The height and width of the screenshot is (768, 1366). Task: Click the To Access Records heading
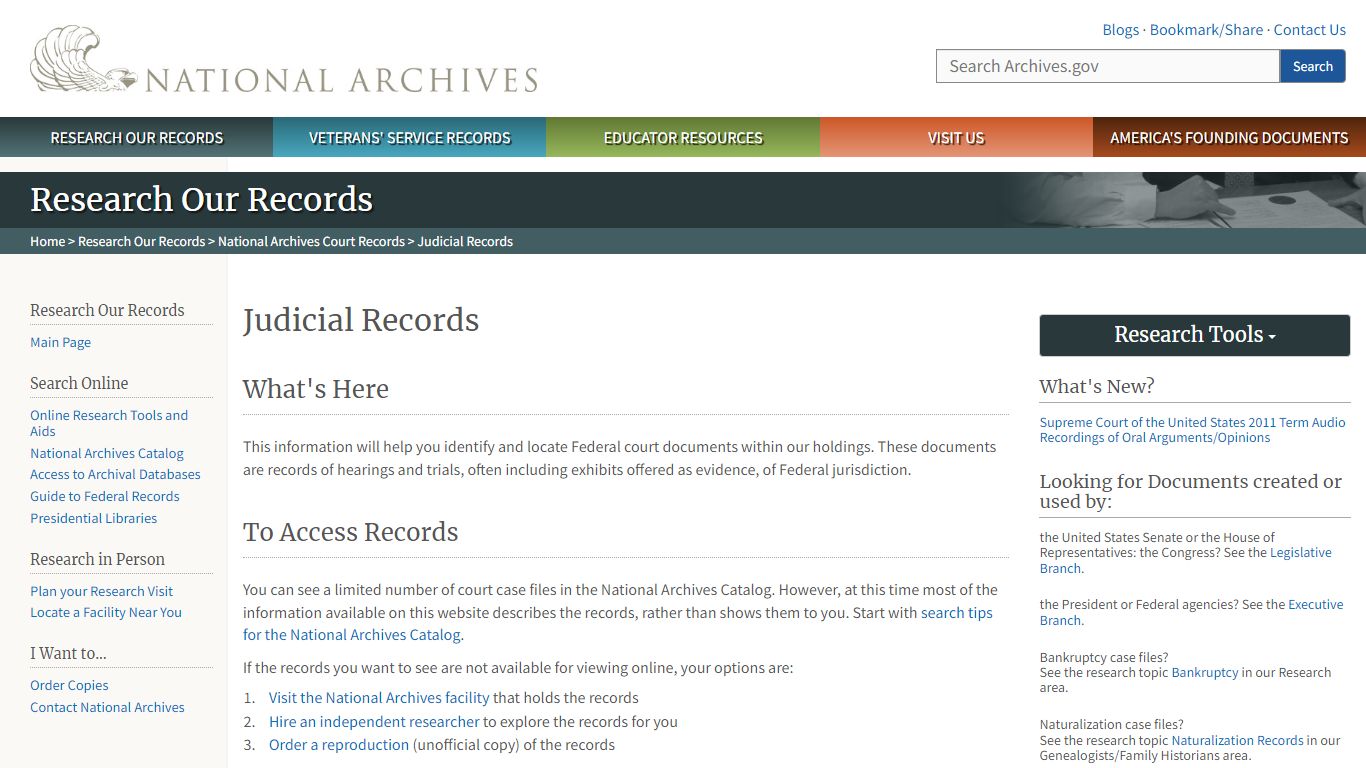coord(350,532)
